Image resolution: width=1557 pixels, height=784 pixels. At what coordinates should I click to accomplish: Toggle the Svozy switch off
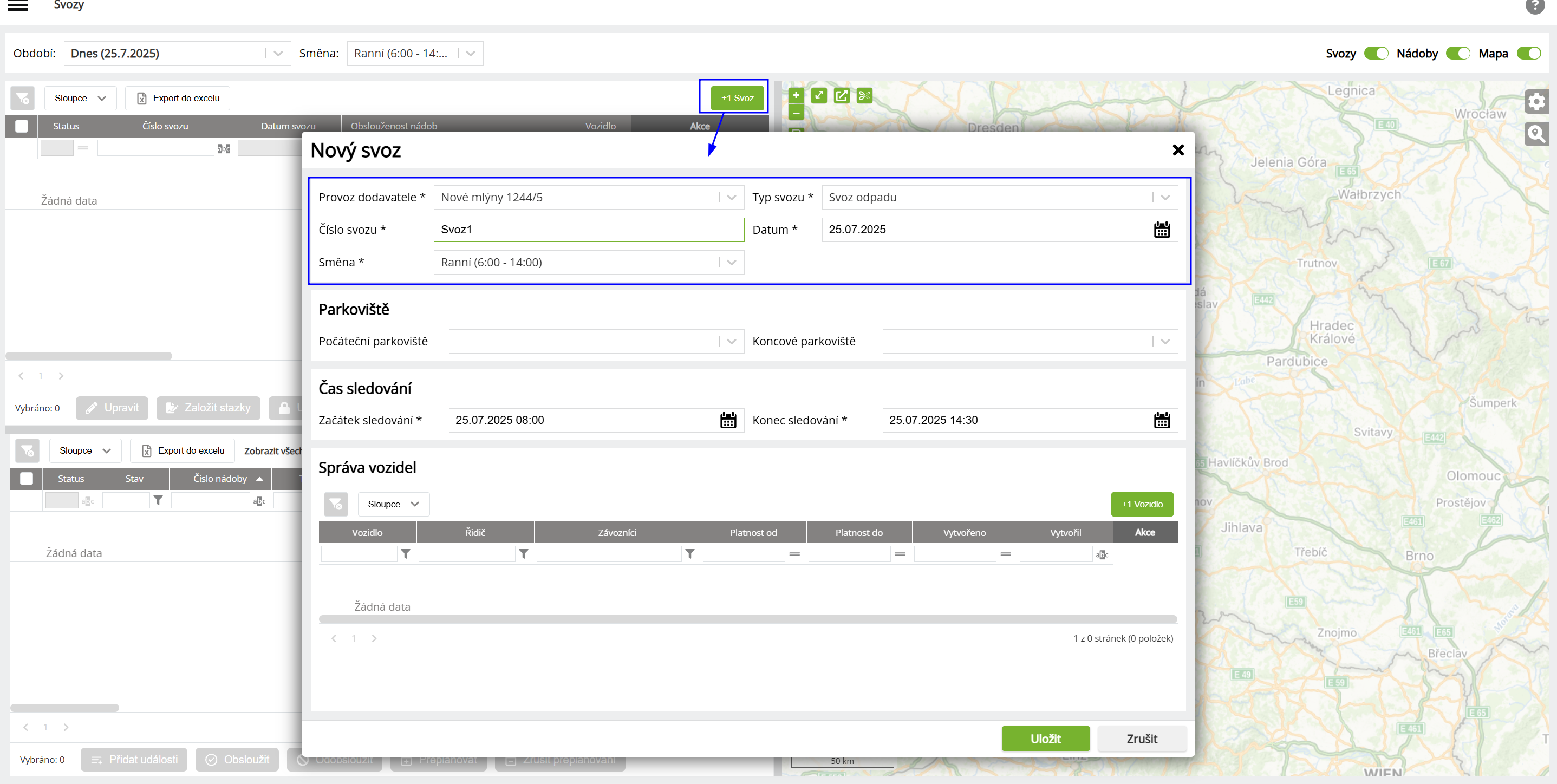[x=1376, y=53]
